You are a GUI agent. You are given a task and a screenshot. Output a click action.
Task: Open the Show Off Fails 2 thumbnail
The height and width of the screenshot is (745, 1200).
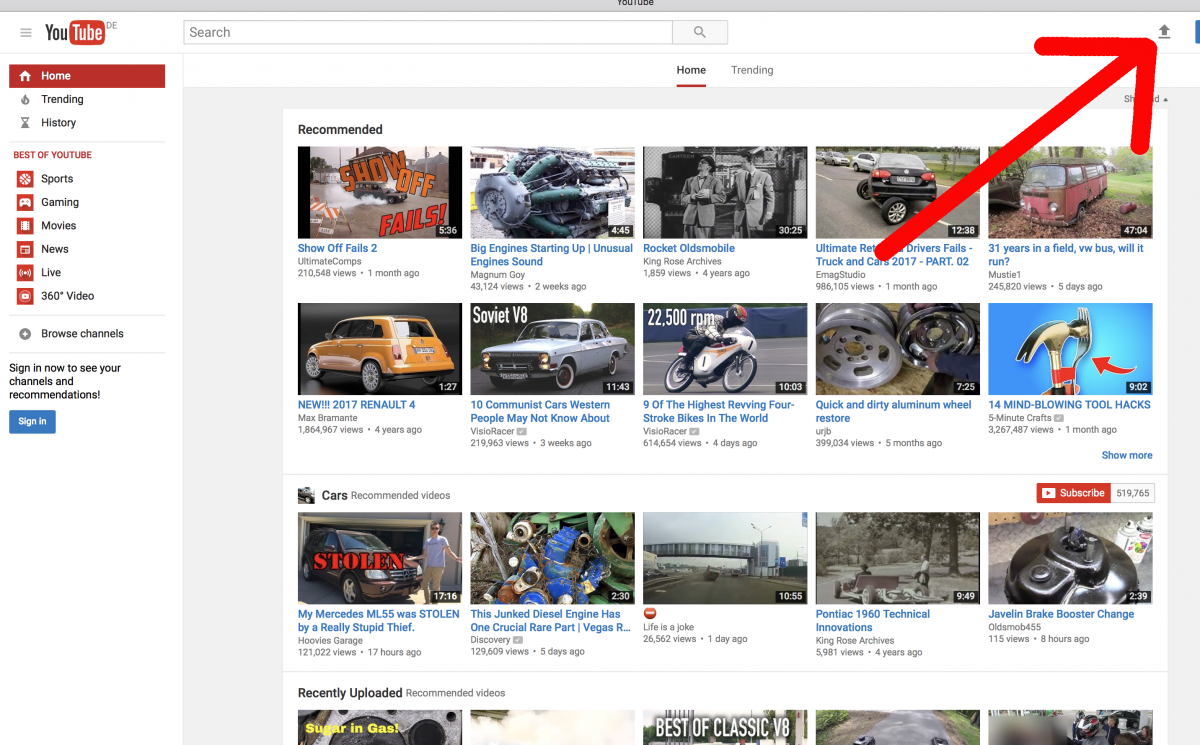click(380, 192)
